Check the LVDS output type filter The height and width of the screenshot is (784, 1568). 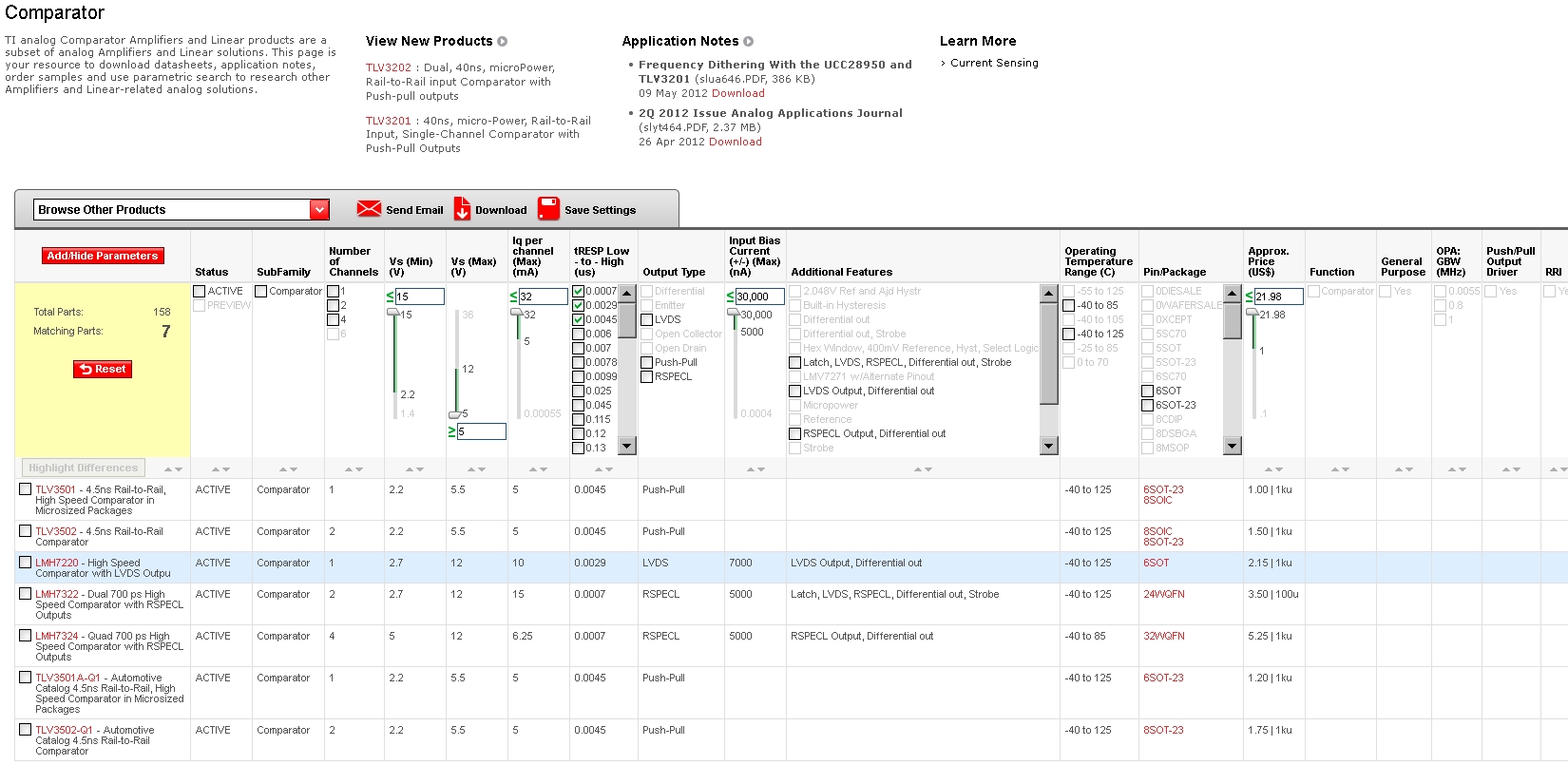tap(647, 320)
